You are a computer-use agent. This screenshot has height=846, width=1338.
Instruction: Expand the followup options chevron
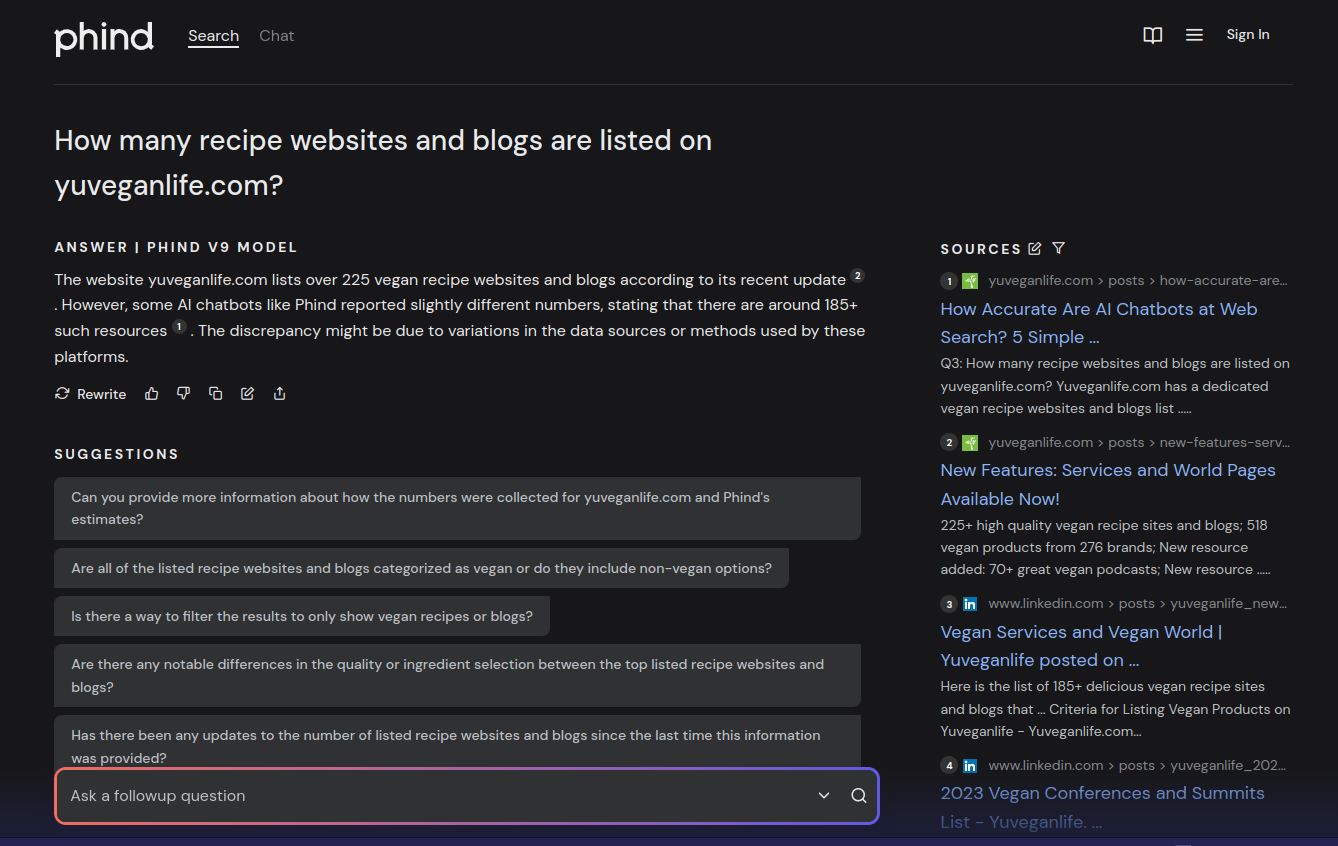[824, 796]
